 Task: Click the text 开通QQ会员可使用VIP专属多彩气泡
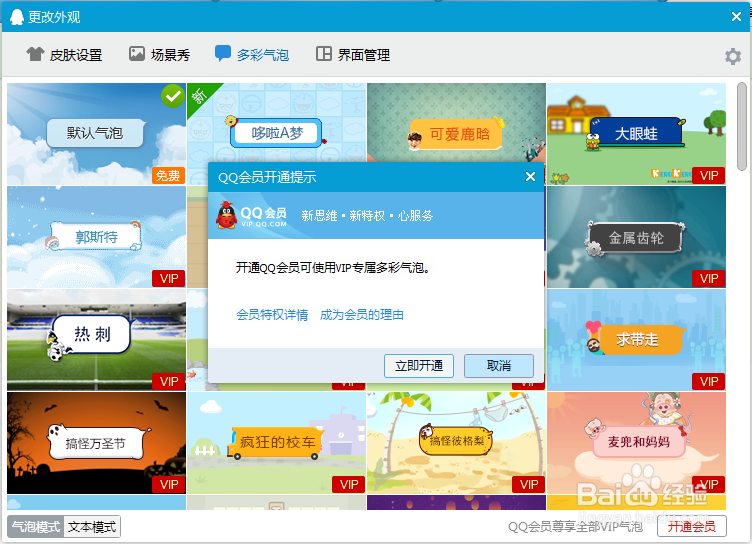[x=332, y=268]
